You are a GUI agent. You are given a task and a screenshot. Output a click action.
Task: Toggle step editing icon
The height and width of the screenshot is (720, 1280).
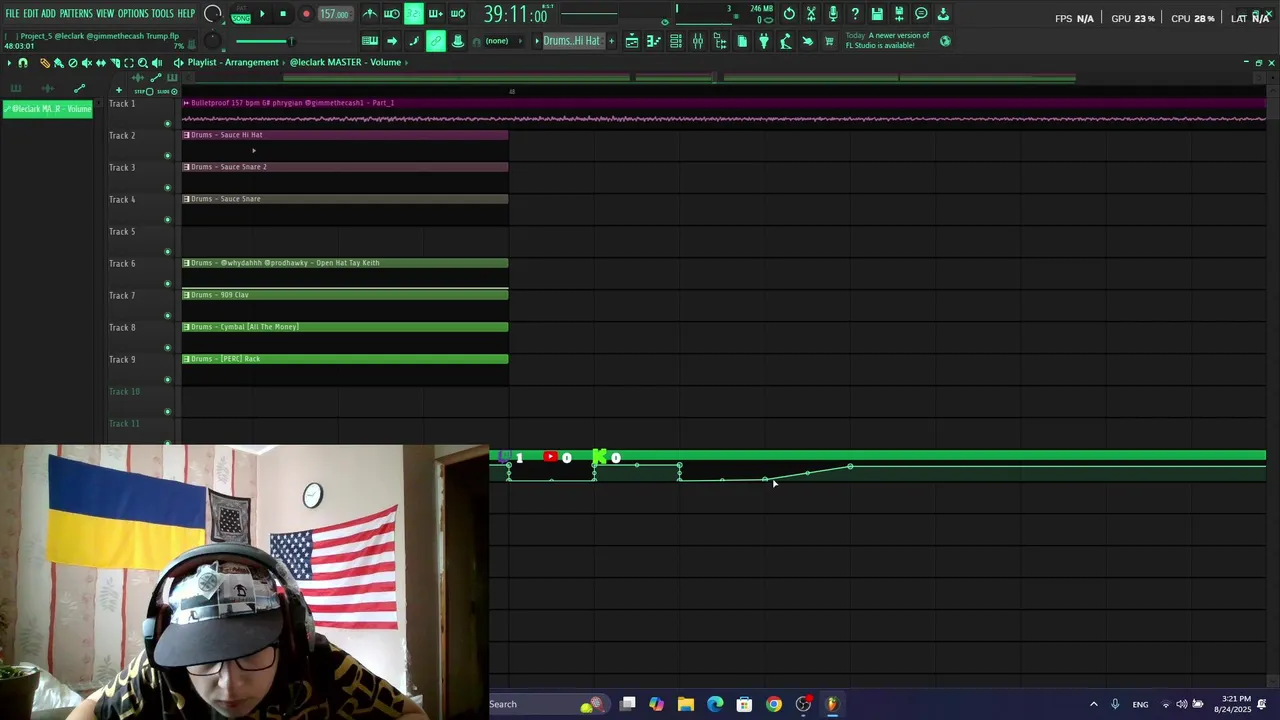tap(414, 41)
